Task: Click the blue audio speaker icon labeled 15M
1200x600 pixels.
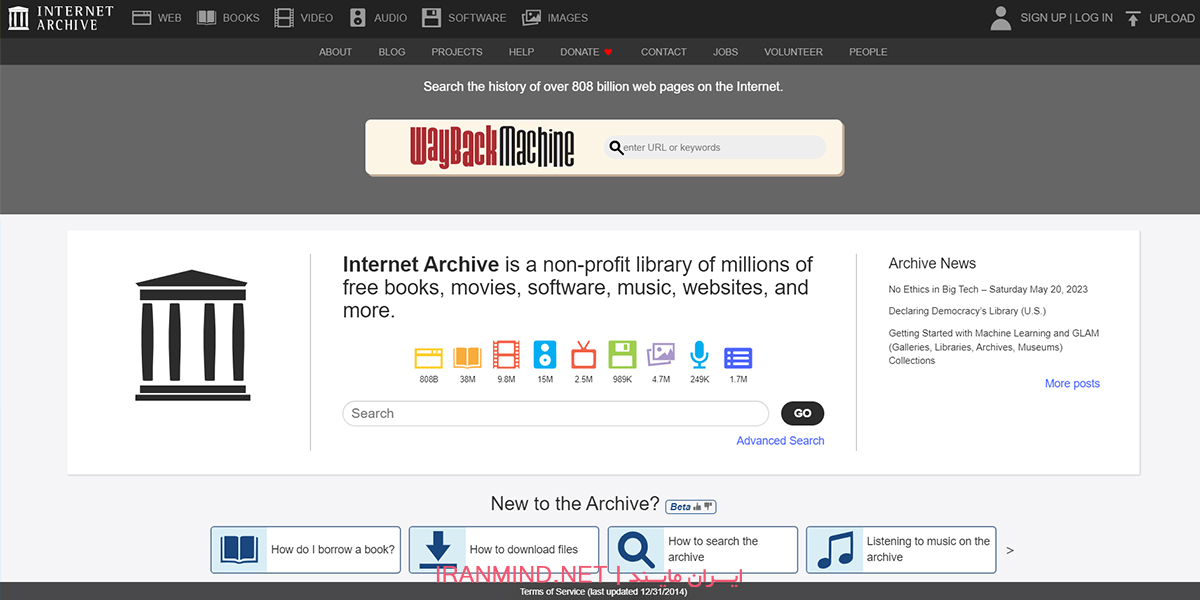Action: [545, 356]
